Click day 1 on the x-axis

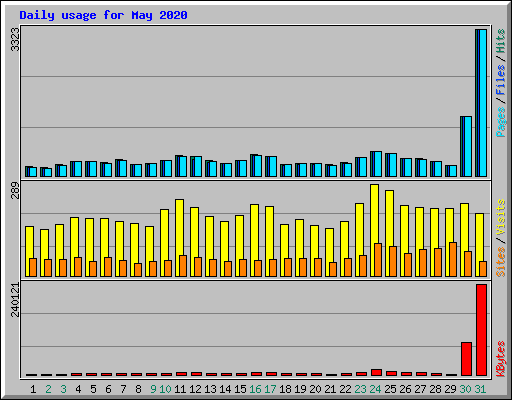(x=33, y=389)
